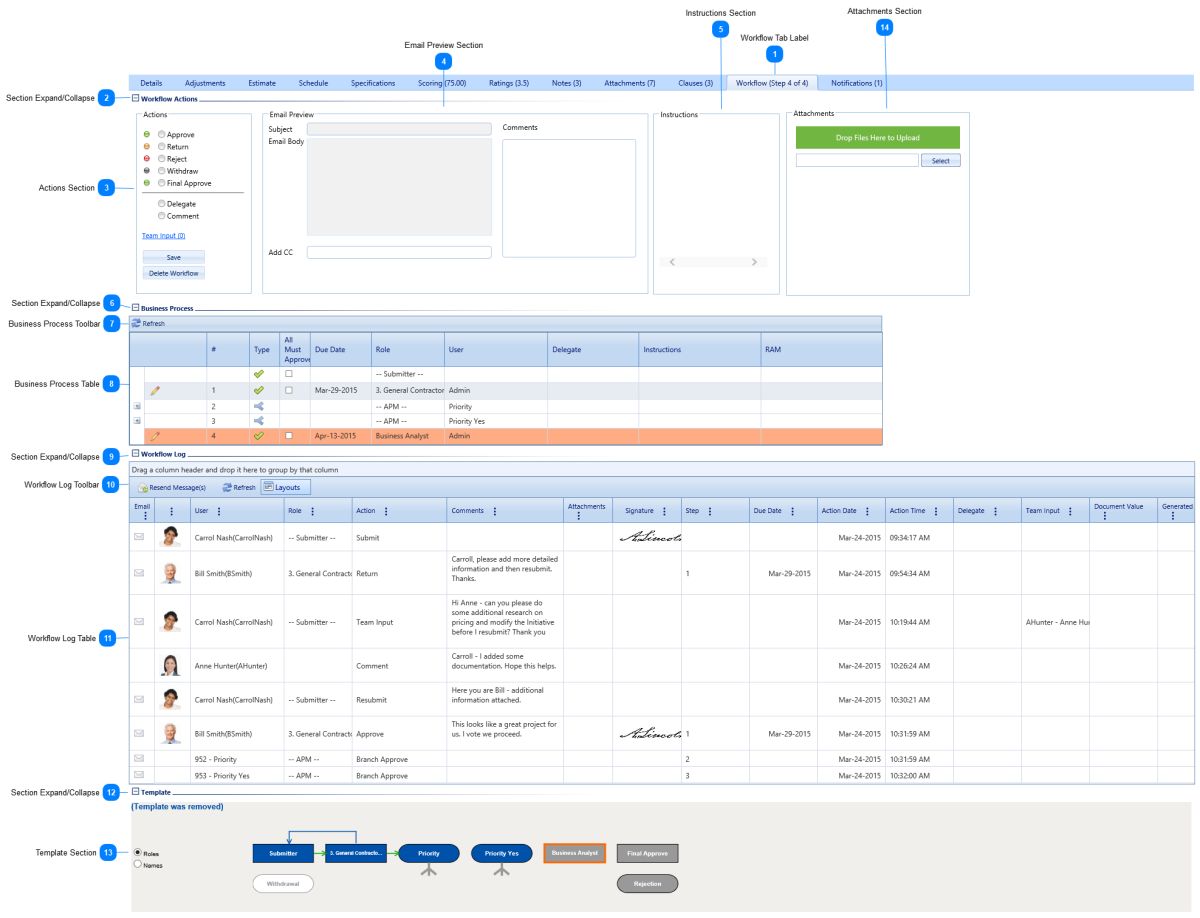Screen dimensions: 1200x918
Task: Collapse the Workflow Actions section
Action: coord(135,98)
